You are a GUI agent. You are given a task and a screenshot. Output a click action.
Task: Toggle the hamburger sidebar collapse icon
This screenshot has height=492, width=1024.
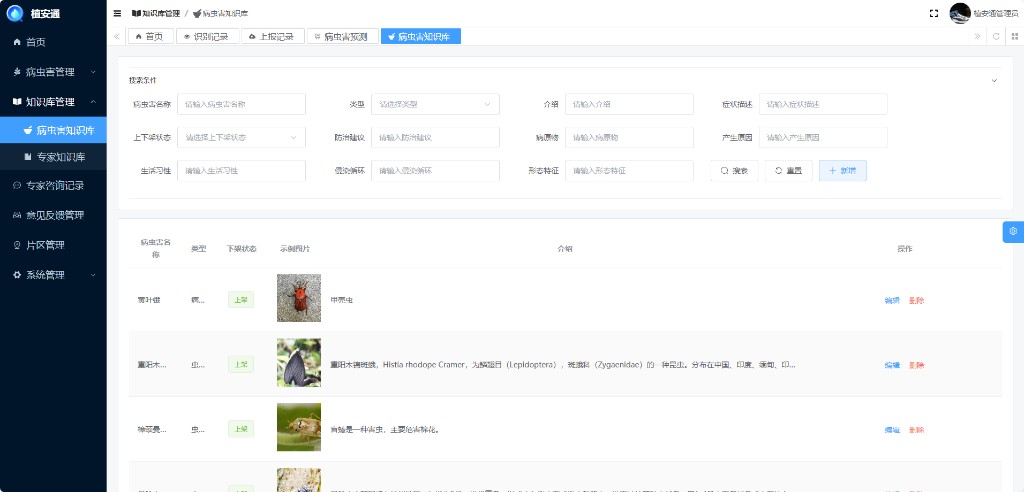coord(117,13)
